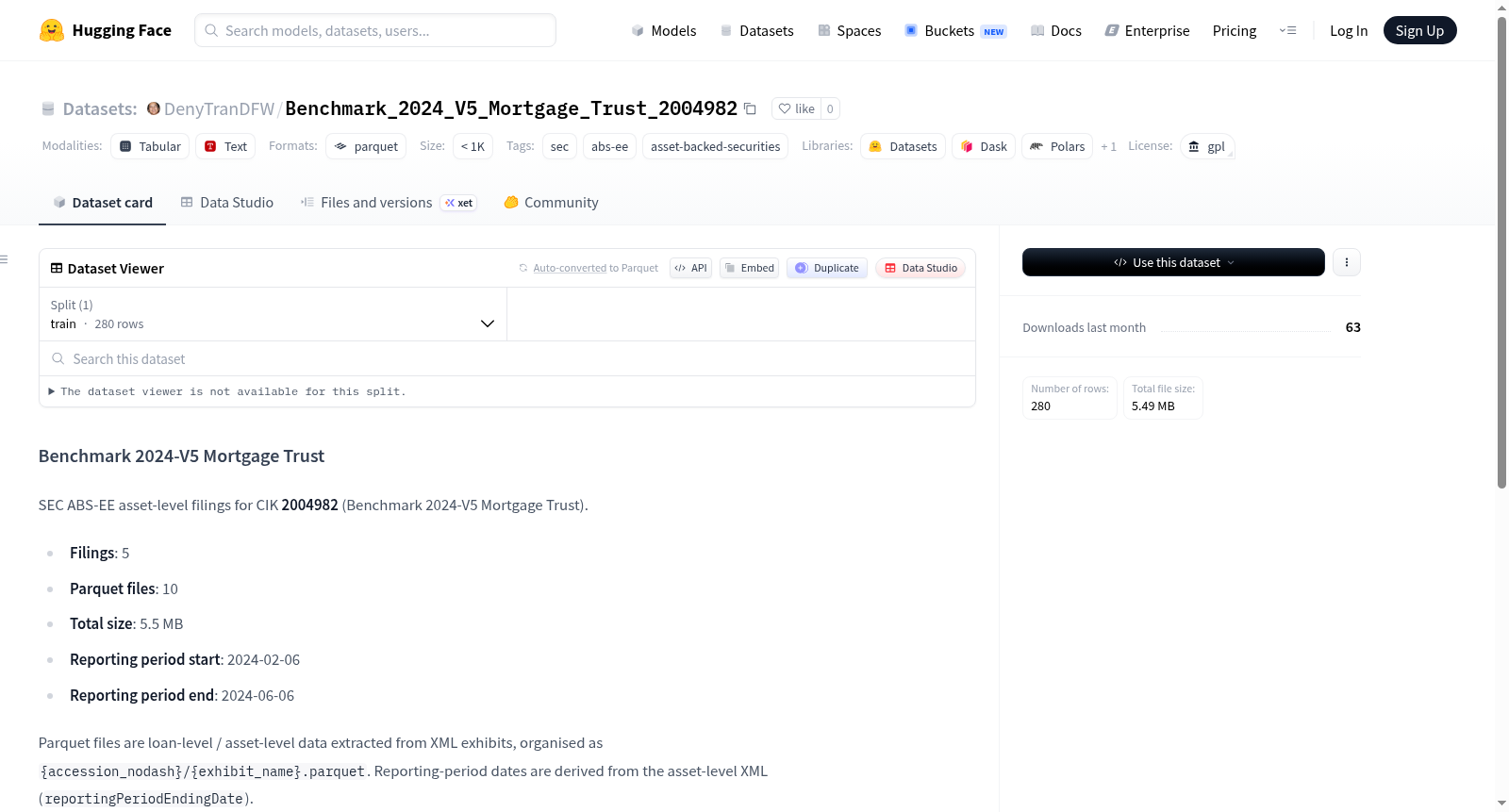The width and height of the screenshot is (1509, 812).
Task: Focus the Search this dataset field
Action: pyautogui.click(x=507, y=358)
